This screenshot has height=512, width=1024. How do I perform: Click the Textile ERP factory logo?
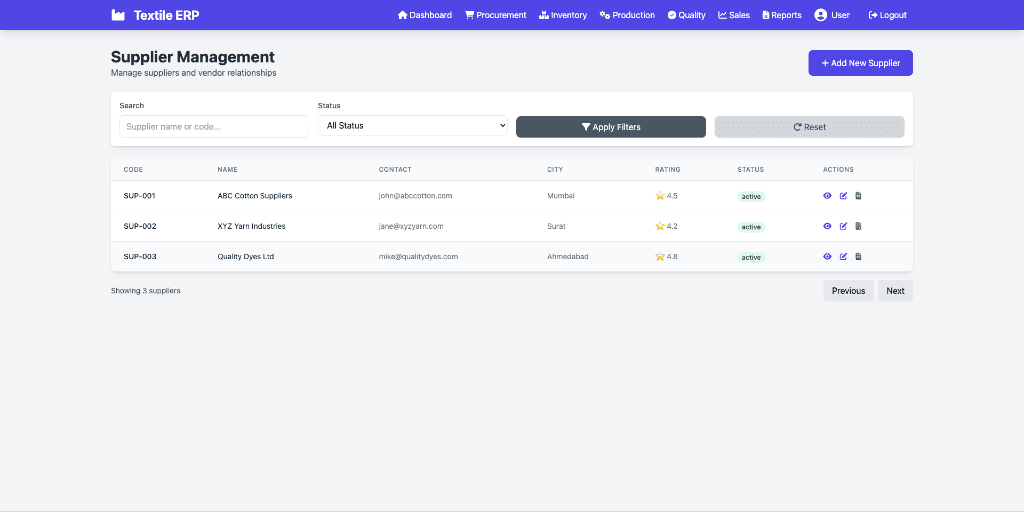click(x=118, y=15)
